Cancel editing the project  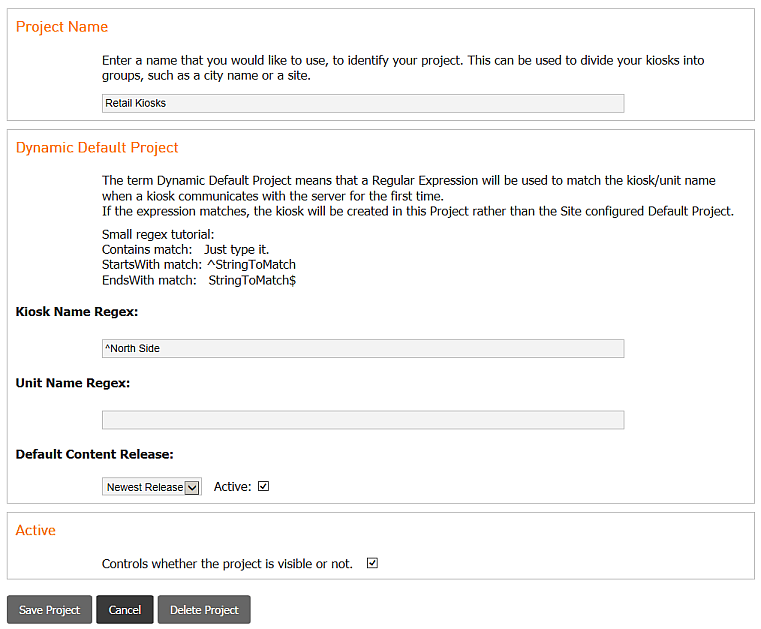[125, 610]
